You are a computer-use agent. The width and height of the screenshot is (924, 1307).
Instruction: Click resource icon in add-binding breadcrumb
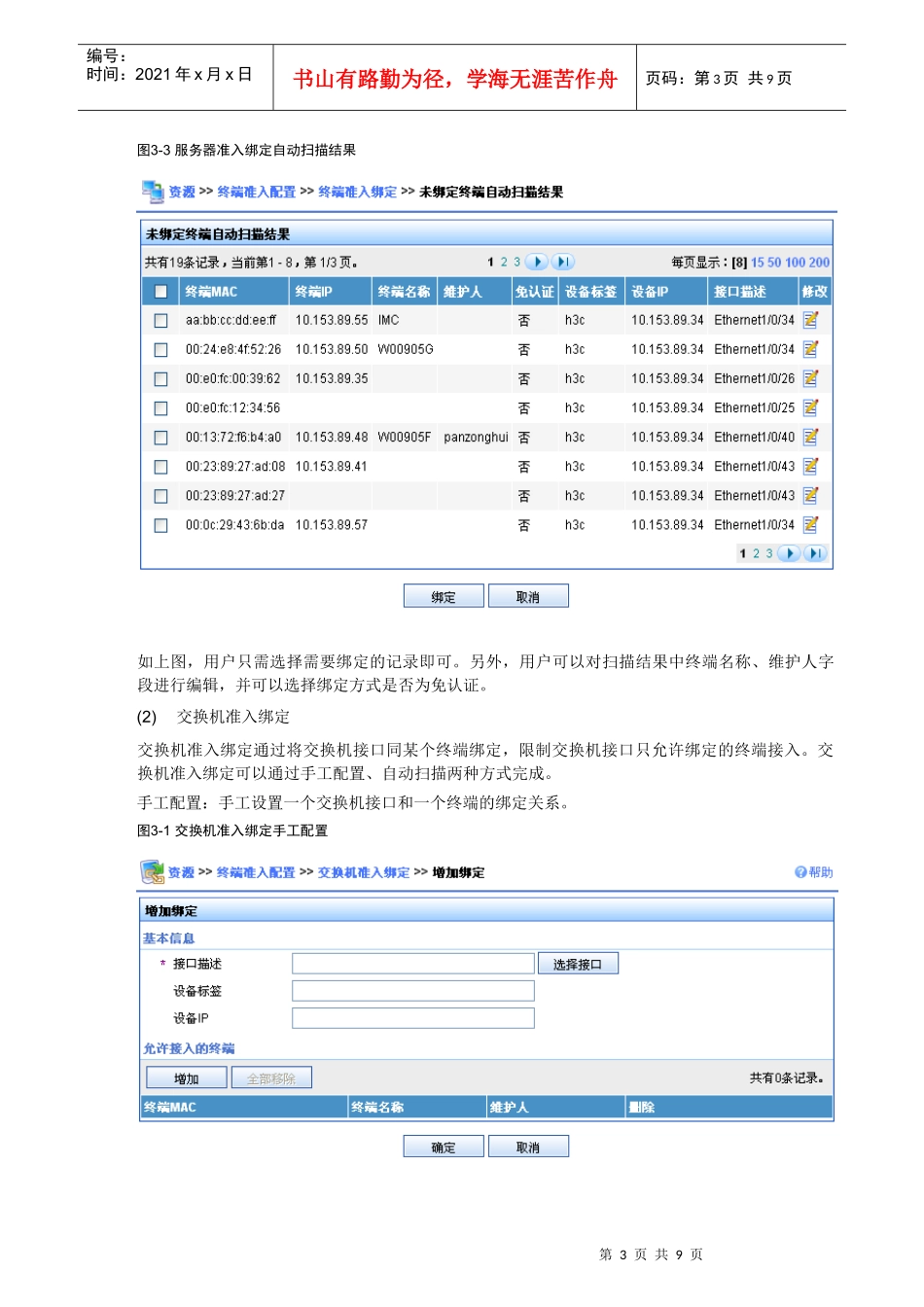152,871
